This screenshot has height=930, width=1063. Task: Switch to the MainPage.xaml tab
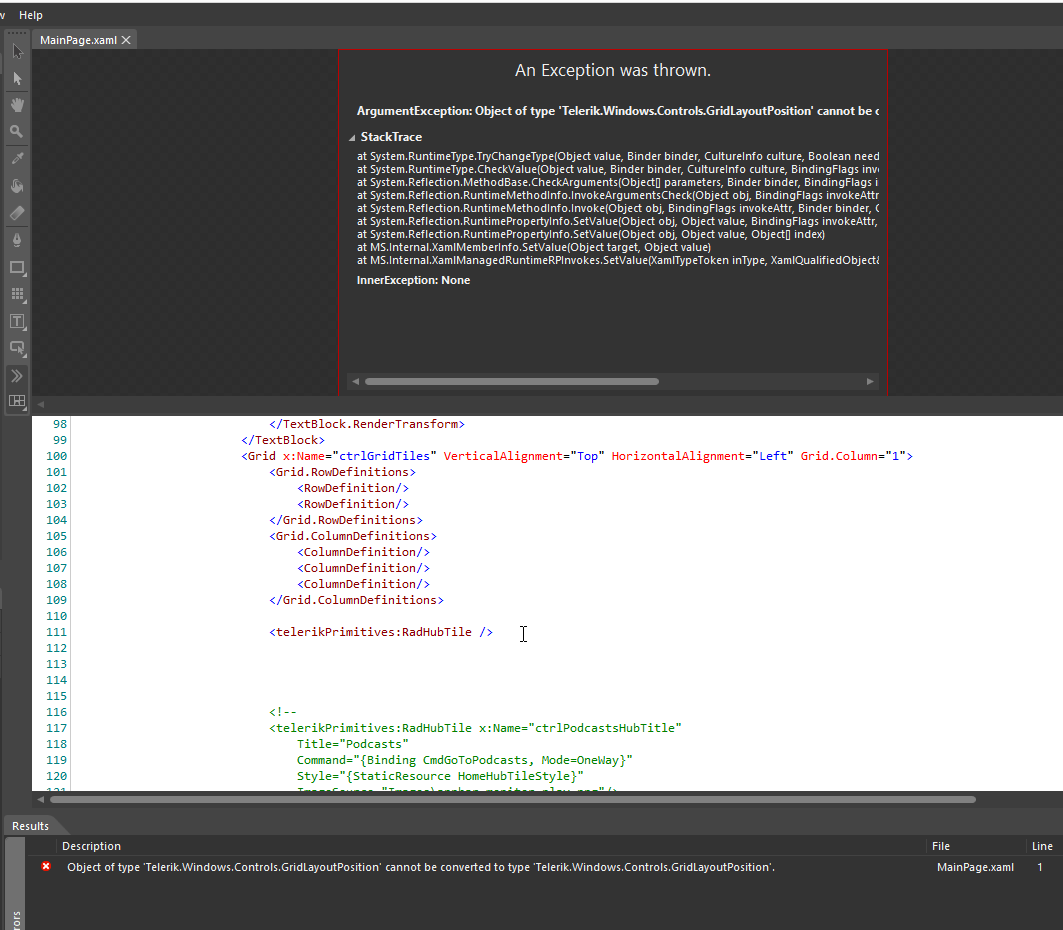click(78, 40)
